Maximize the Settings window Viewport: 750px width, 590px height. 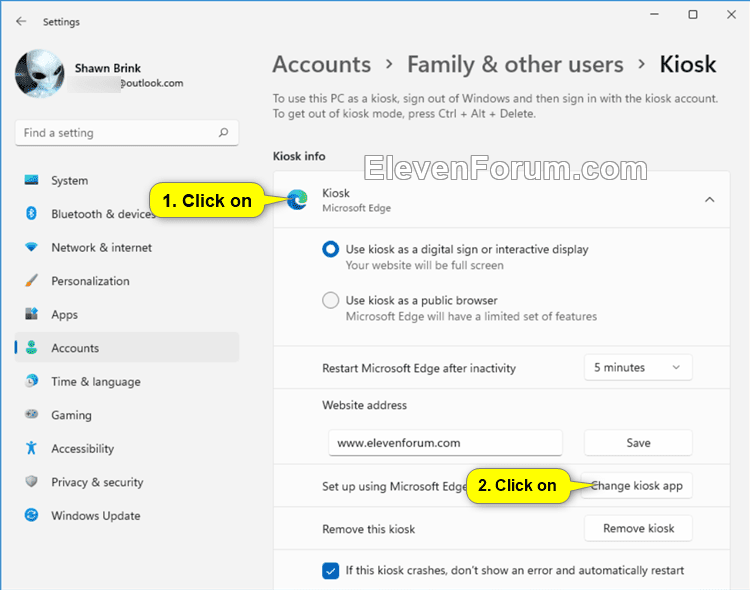pyautogui.click(x=693, y=14)
